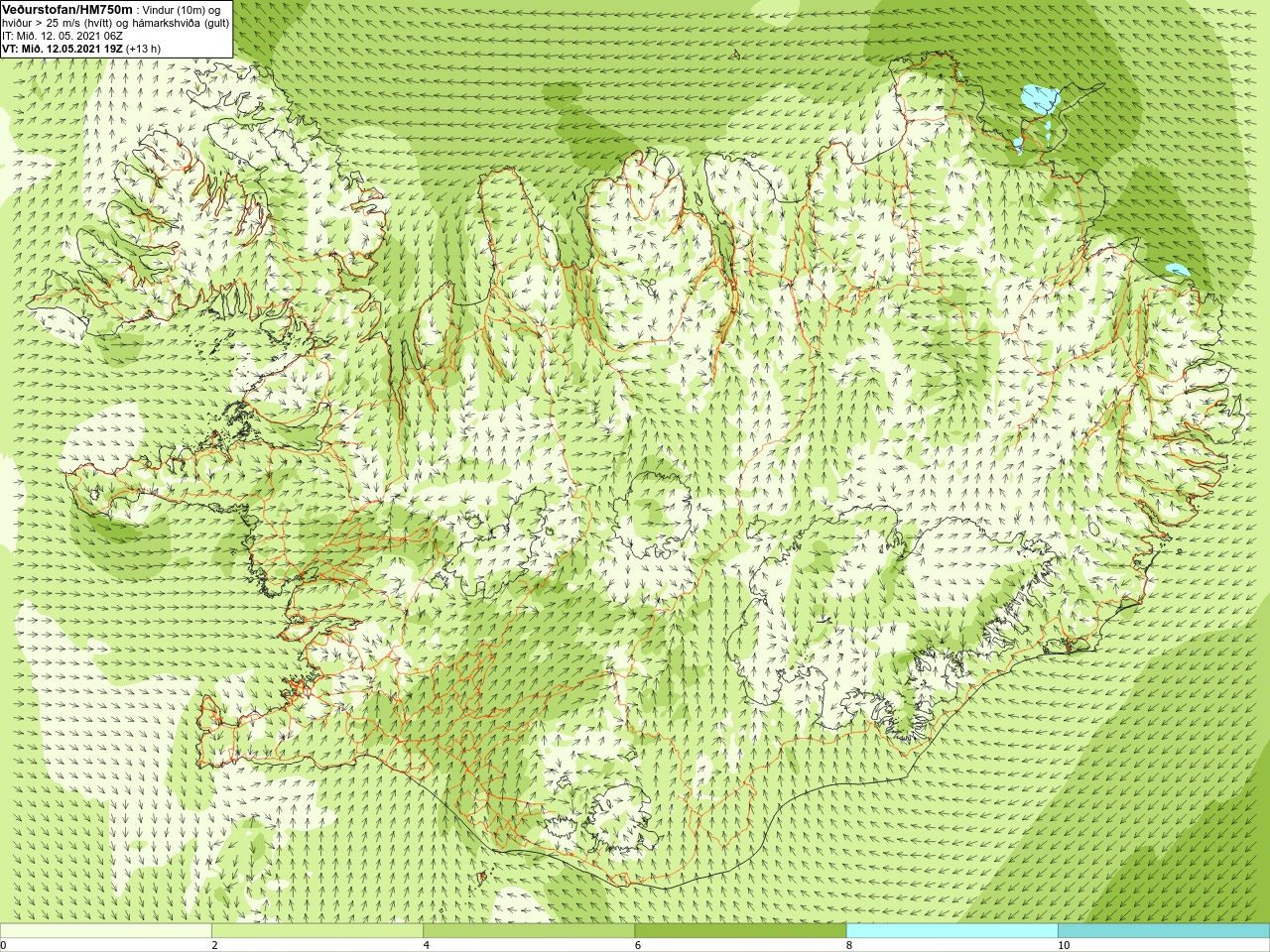The height and width of the screenshot is (952, 1270).
Task: Click the "Vindur (10m) og" text
Action: coord(182,10)
